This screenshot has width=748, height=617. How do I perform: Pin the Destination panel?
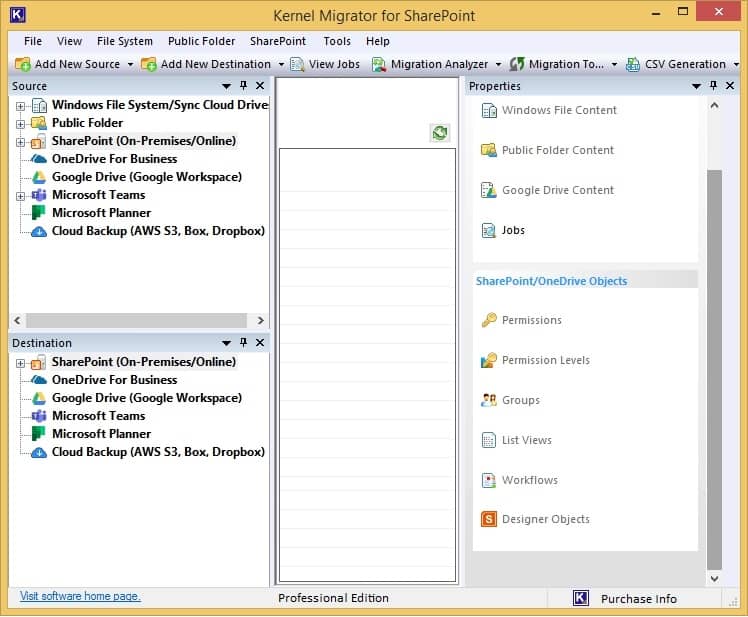tap(243, 343)
